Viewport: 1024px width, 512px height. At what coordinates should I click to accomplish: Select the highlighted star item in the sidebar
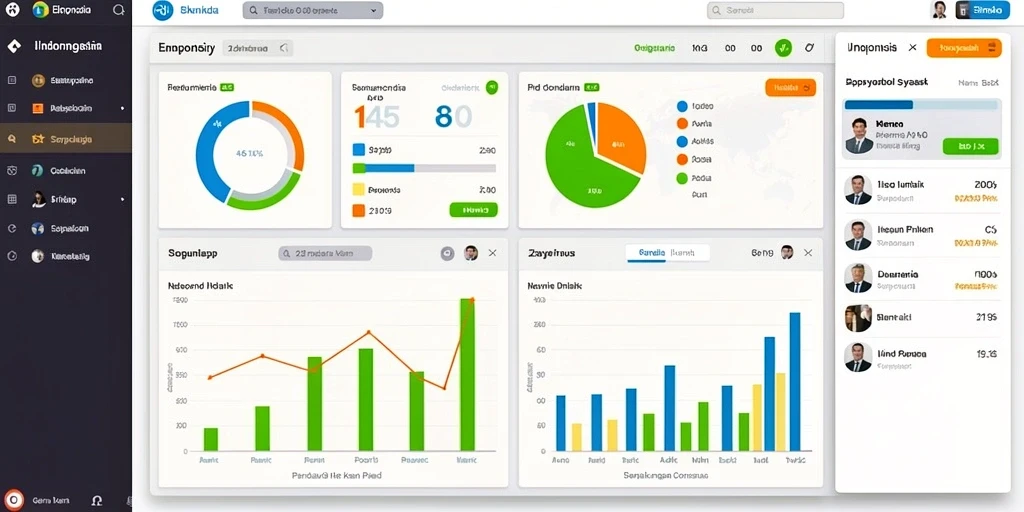click(x=66, y=138)
